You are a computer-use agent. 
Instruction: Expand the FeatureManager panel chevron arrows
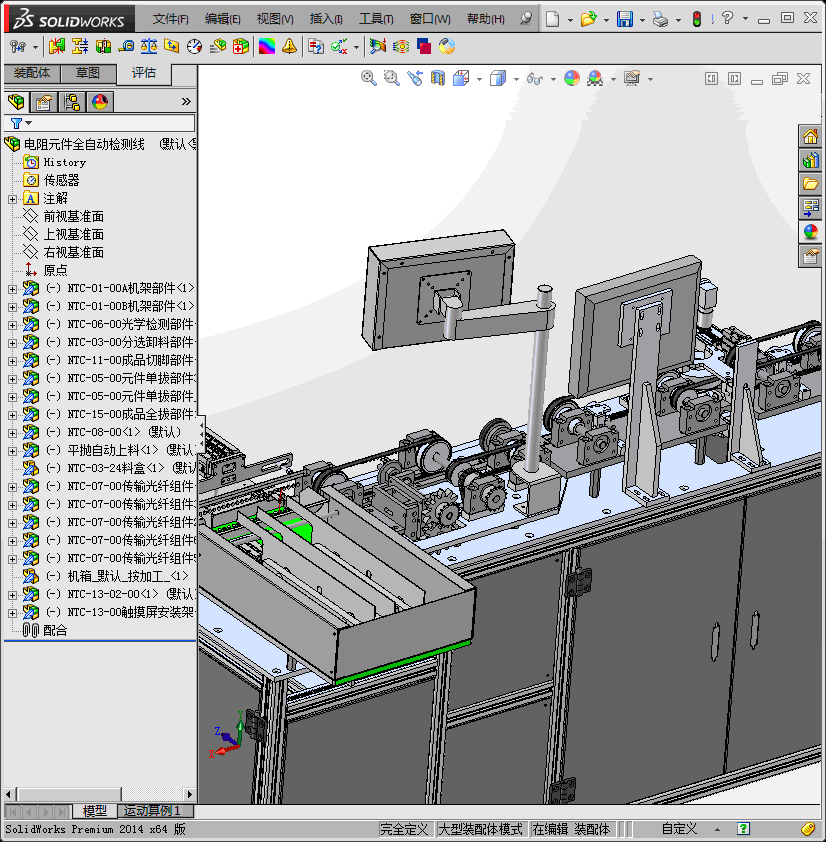point(185,101)
